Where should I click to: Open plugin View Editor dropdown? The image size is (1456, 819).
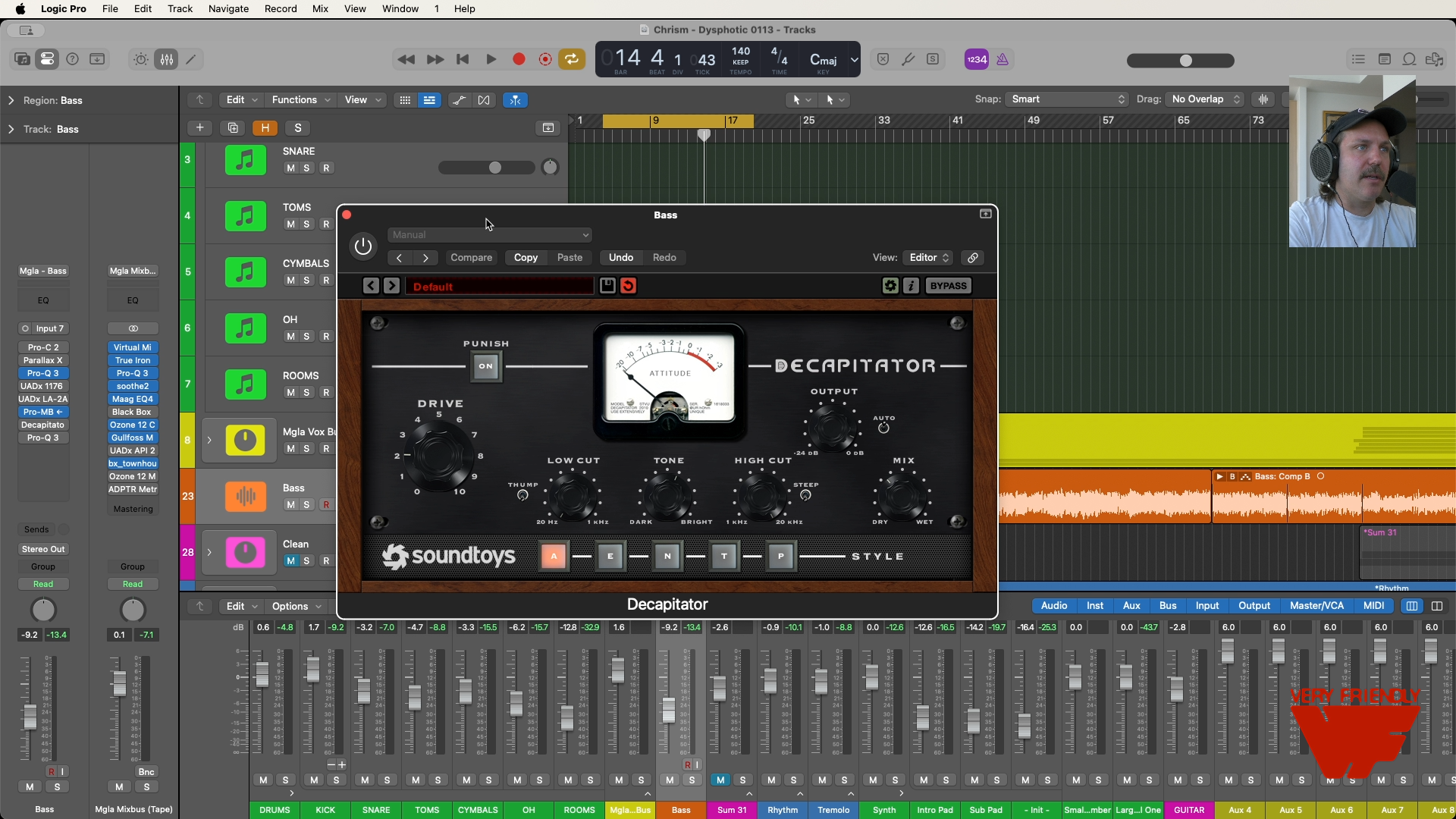pyautogui.click(x=928, y=258)
